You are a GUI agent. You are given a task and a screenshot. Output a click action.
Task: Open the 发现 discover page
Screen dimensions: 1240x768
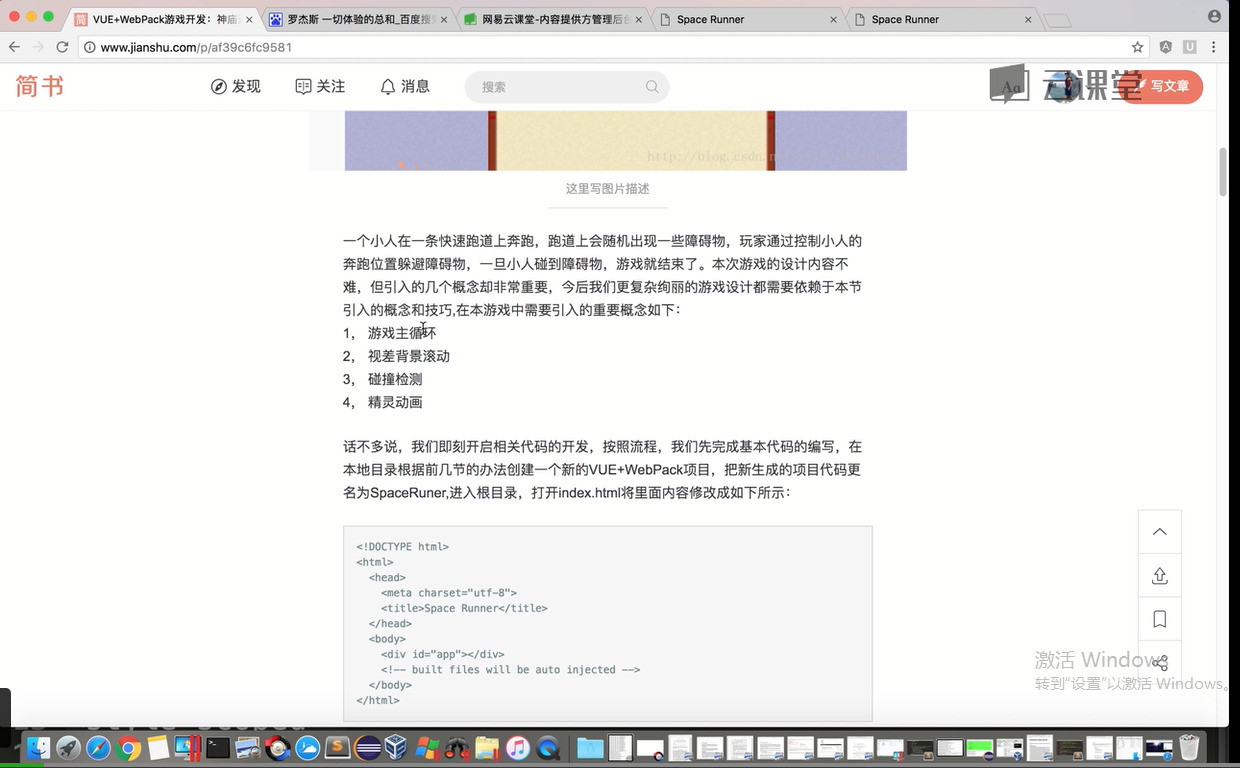coord(236,87)
